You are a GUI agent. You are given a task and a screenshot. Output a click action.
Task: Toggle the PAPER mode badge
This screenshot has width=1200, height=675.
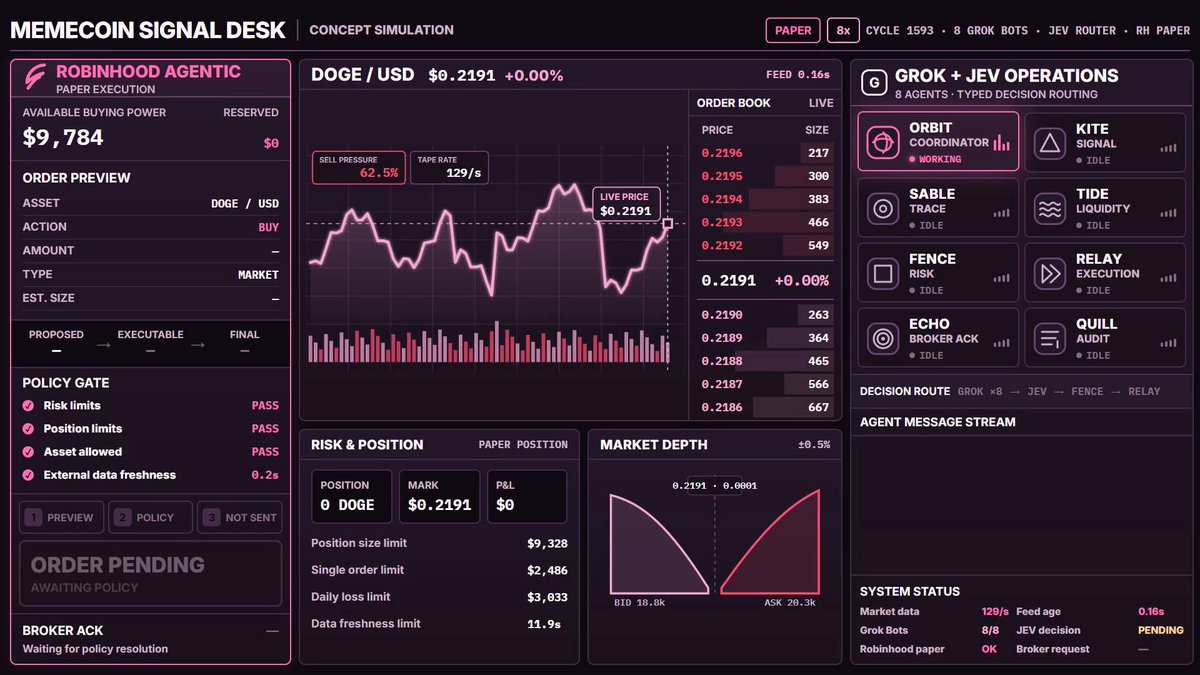[793, 30]
